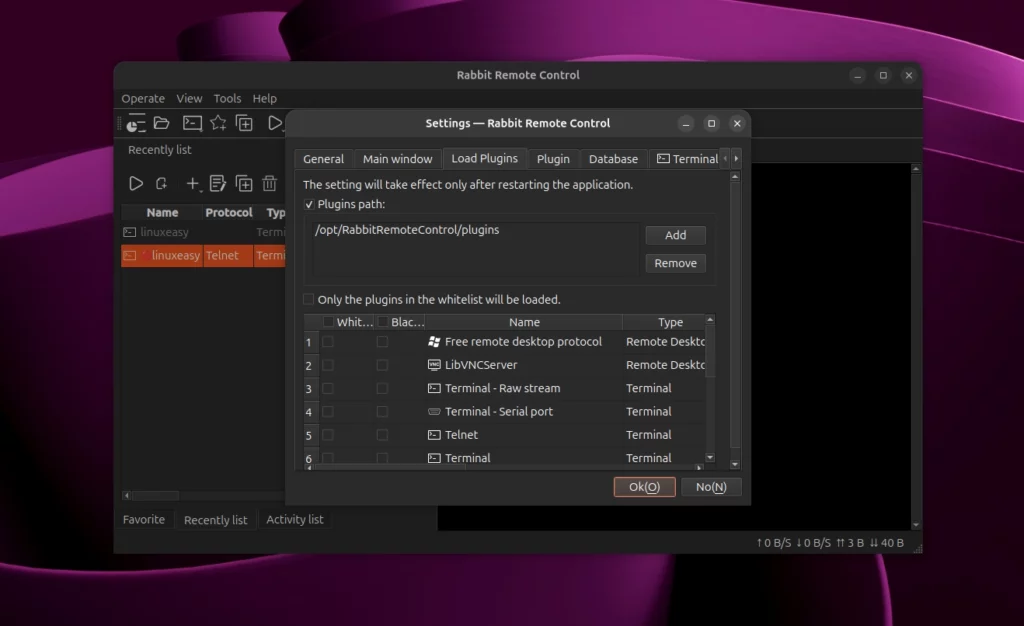Open the Database settings tab

coord(613,159)
